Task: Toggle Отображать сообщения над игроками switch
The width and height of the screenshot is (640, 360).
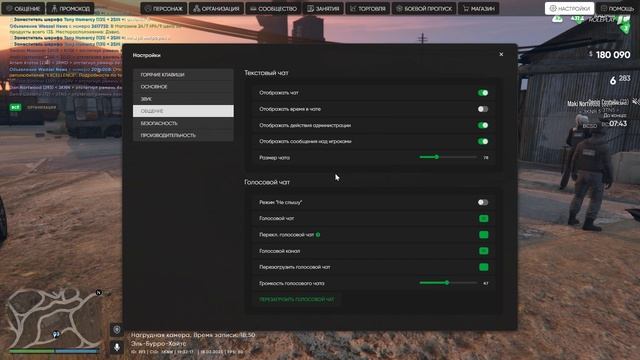Action: click(483, 141)
